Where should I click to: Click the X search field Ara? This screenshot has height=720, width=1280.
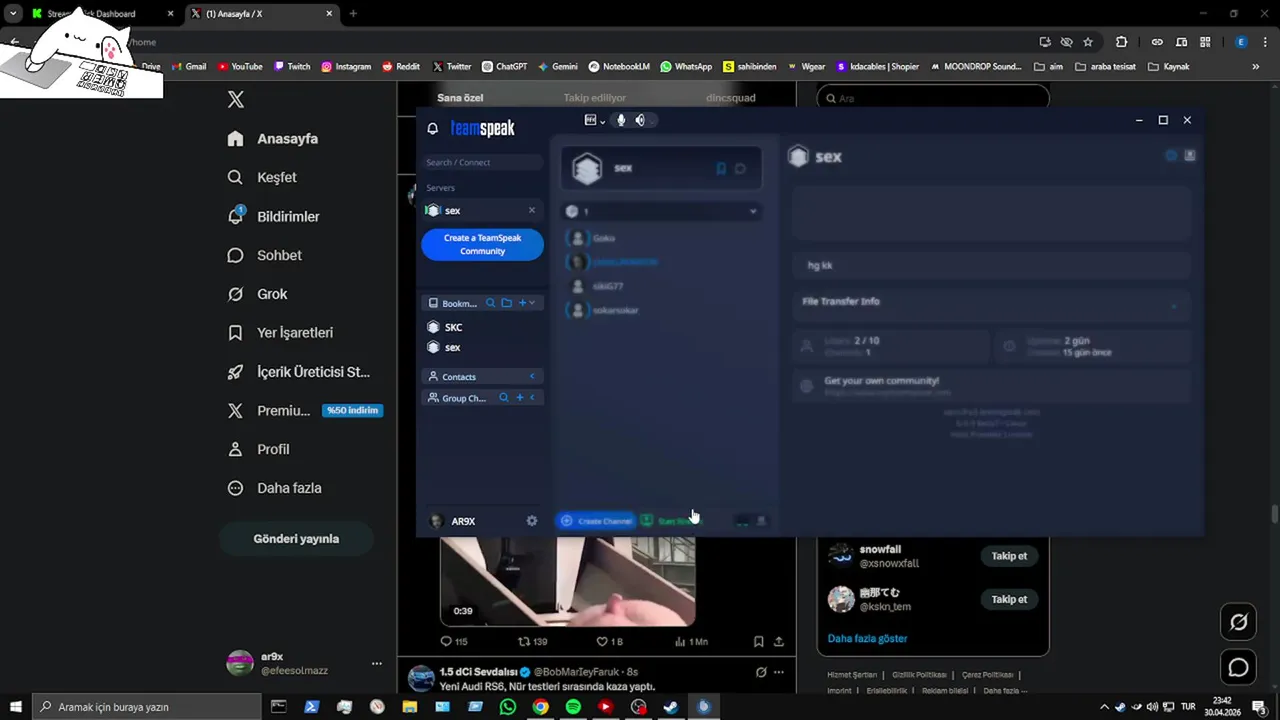tap(933, 98)
